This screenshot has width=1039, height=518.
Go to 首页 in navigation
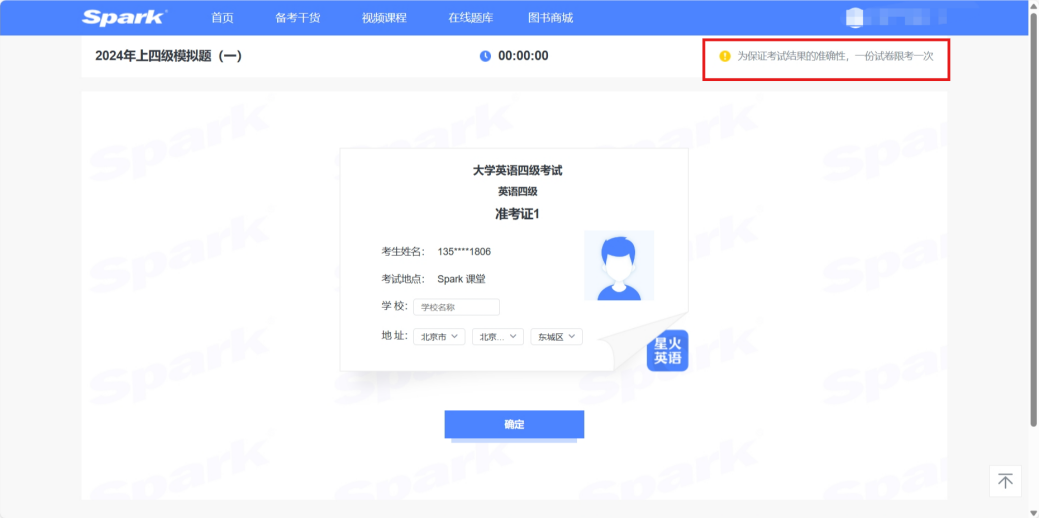pos(223,18)
